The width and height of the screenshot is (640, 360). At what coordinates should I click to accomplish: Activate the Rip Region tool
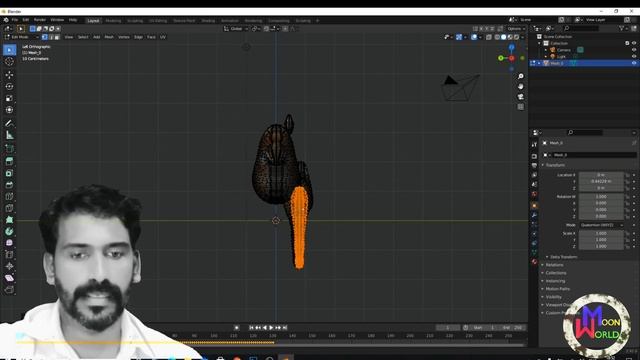[9, 290]
